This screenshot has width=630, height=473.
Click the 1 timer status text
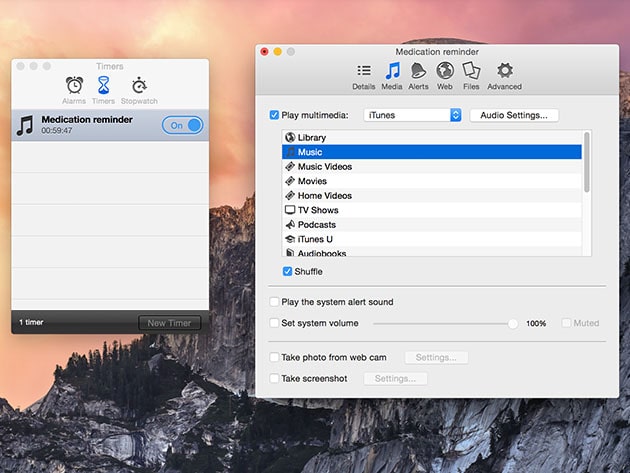31,322
